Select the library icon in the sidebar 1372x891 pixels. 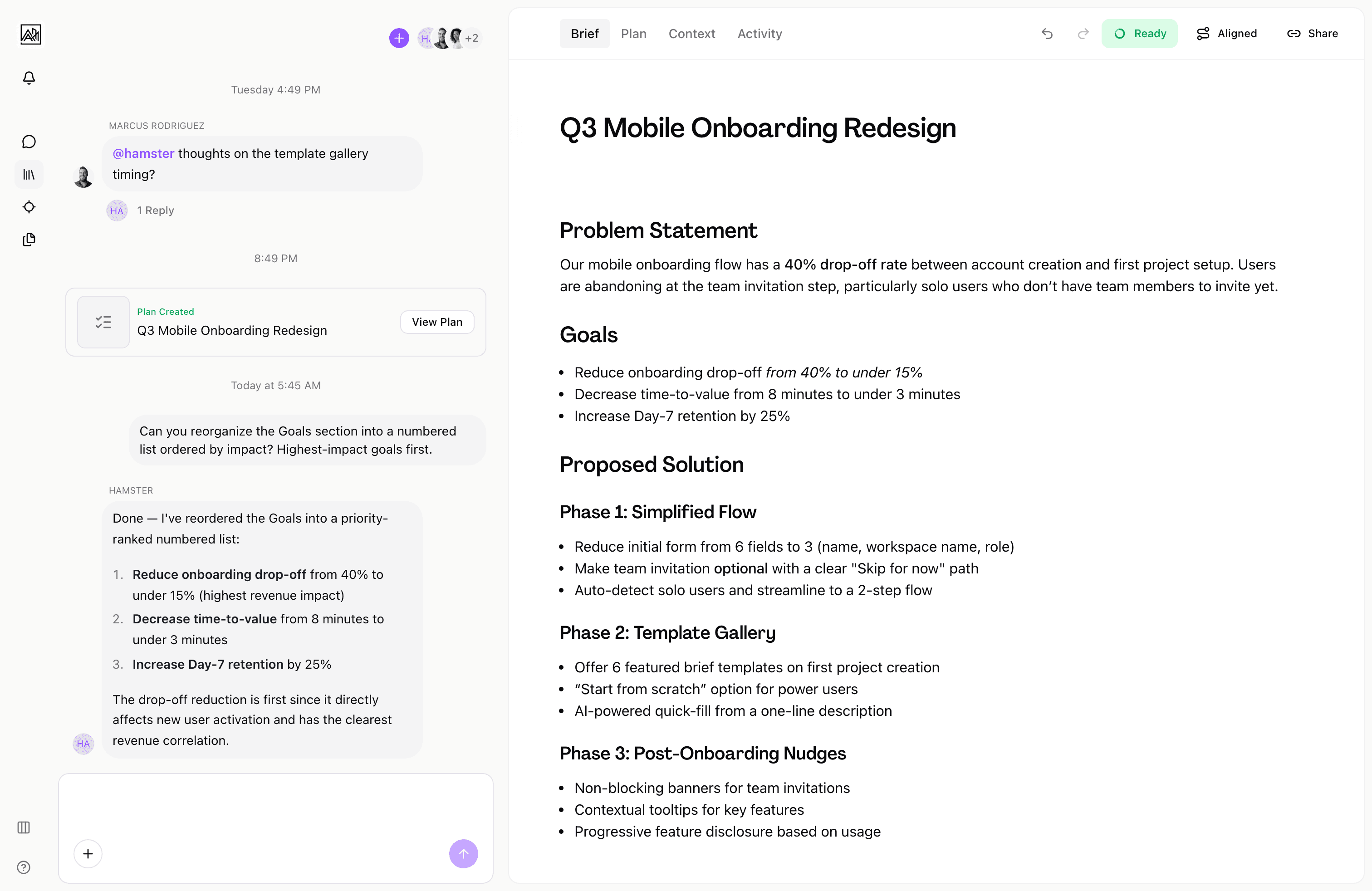[x=29, y=174]
